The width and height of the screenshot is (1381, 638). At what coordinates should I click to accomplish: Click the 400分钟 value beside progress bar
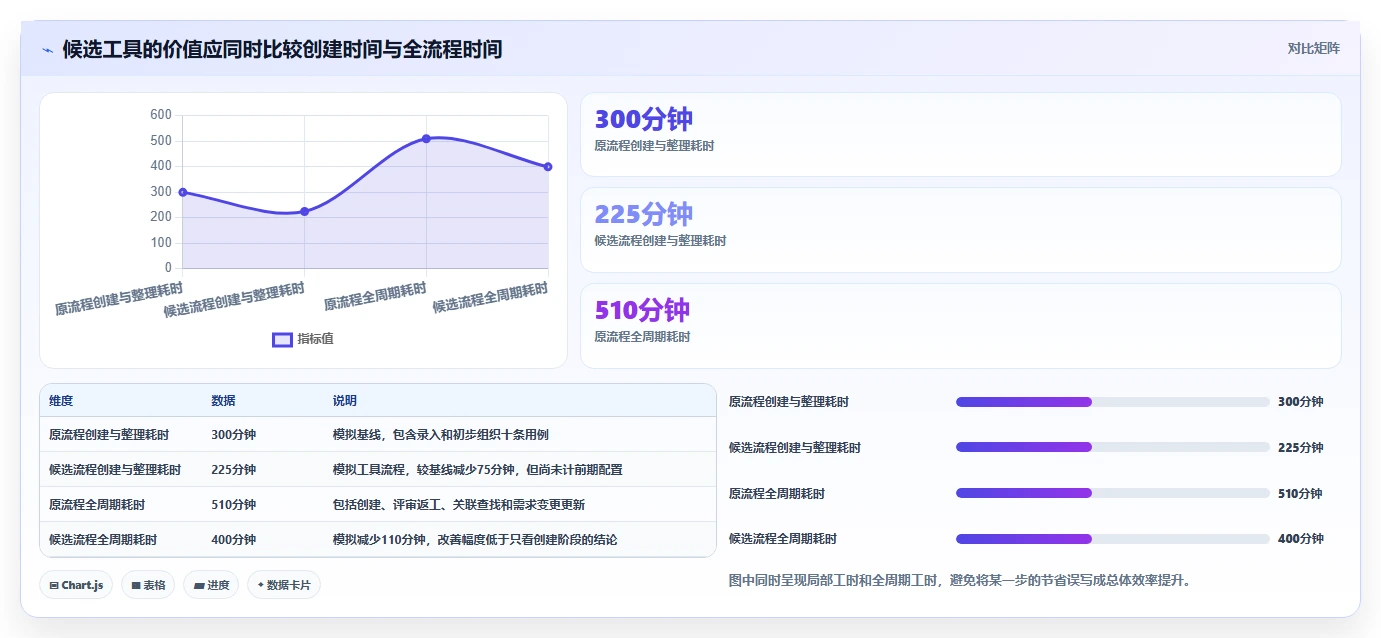[x=1300, y=539]
